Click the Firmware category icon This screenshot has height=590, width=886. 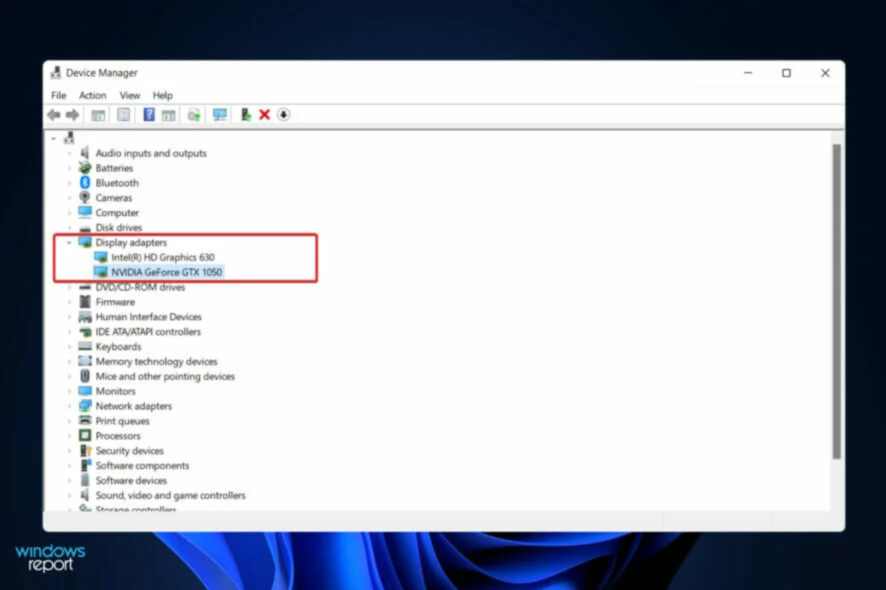point(85,302)
